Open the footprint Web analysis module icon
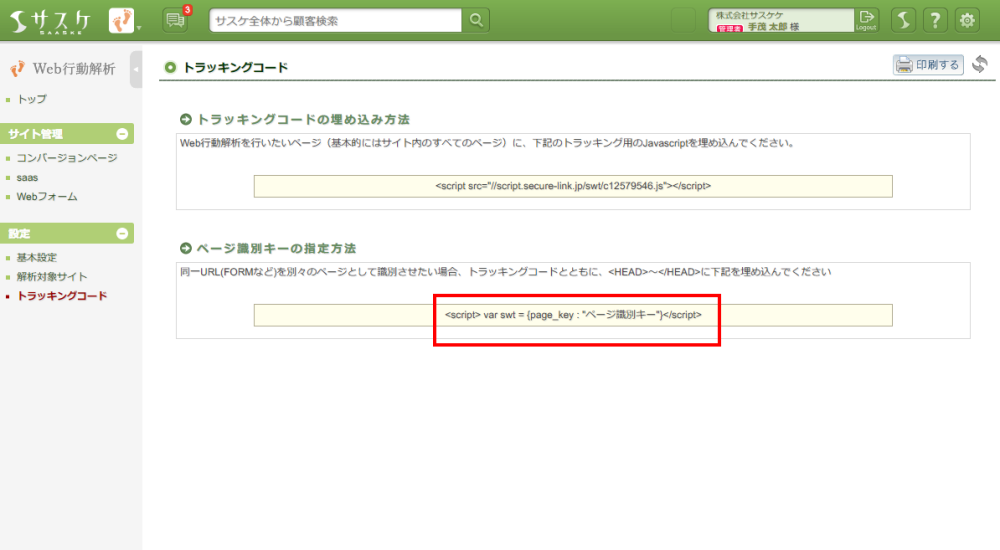The height and width of the screenshot is (550, 1000). (120, 20)
